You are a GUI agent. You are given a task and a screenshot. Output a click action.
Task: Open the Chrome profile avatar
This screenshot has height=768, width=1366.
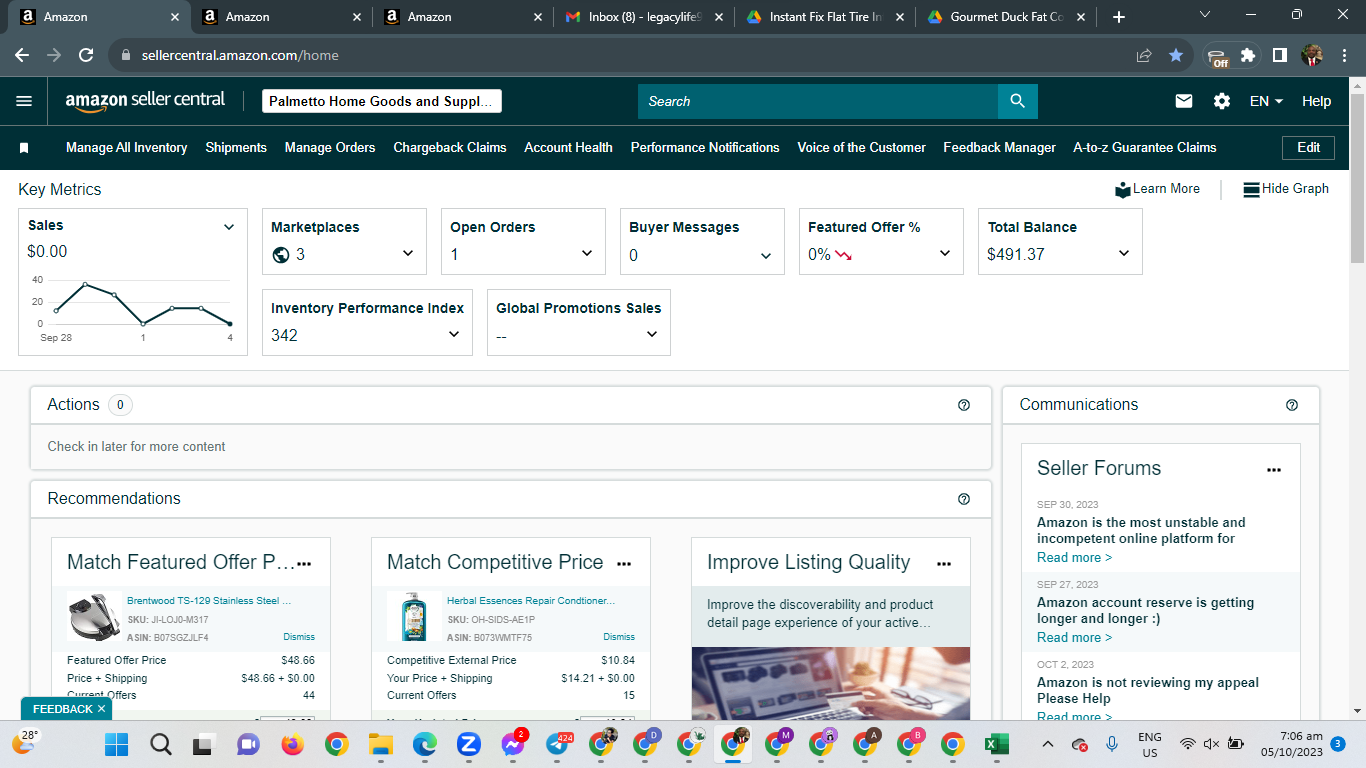pyautogui.click(x=1312, y=55)
